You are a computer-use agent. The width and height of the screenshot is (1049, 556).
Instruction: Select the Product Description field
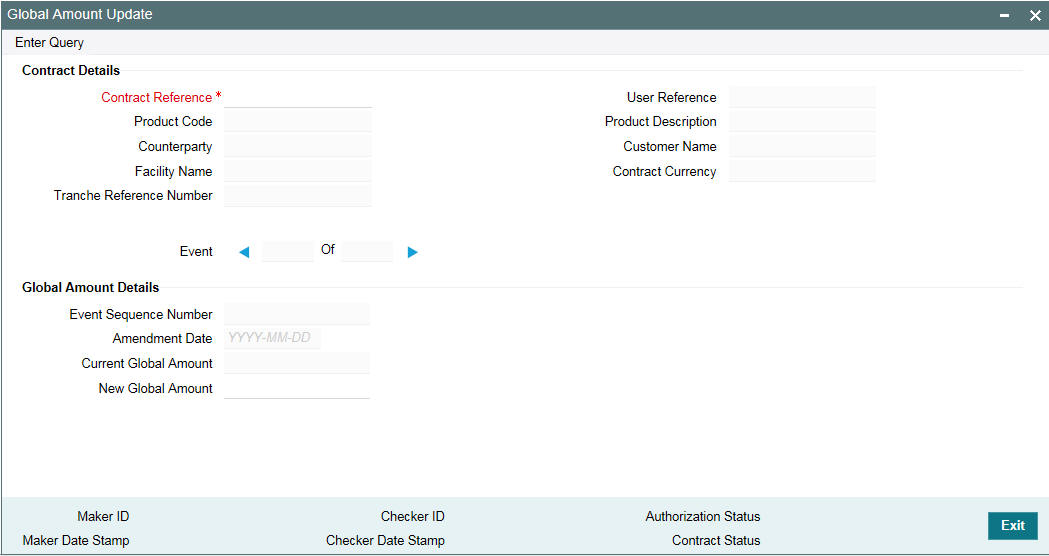pos(802,122)
